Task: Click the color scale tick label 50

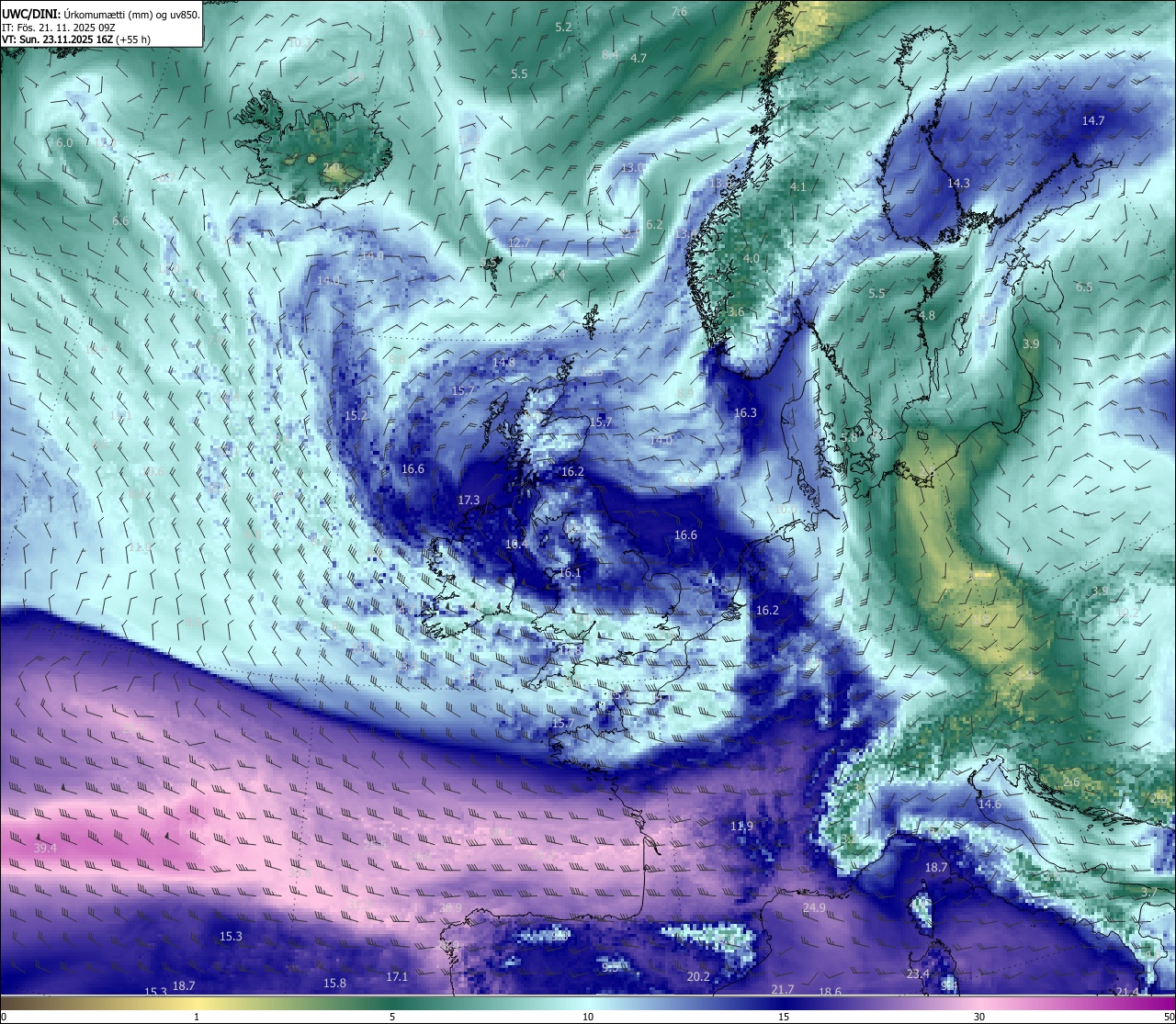Action: pos(1167,1017)
